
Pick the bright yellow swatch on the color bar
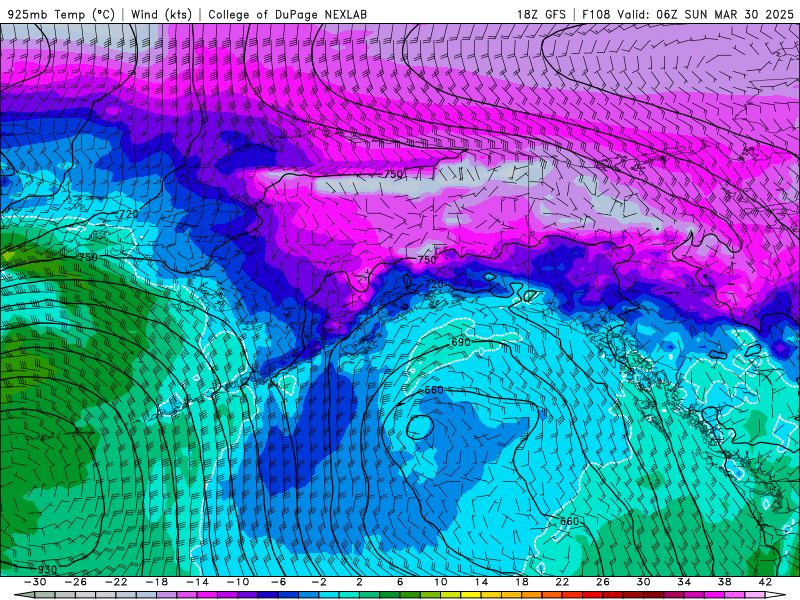[x=470, y=595]
